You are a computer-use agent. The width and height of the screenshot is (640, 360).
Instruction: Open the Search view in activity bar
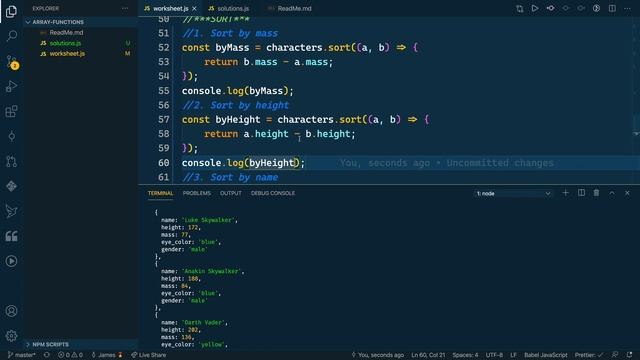tap(11, 36)
